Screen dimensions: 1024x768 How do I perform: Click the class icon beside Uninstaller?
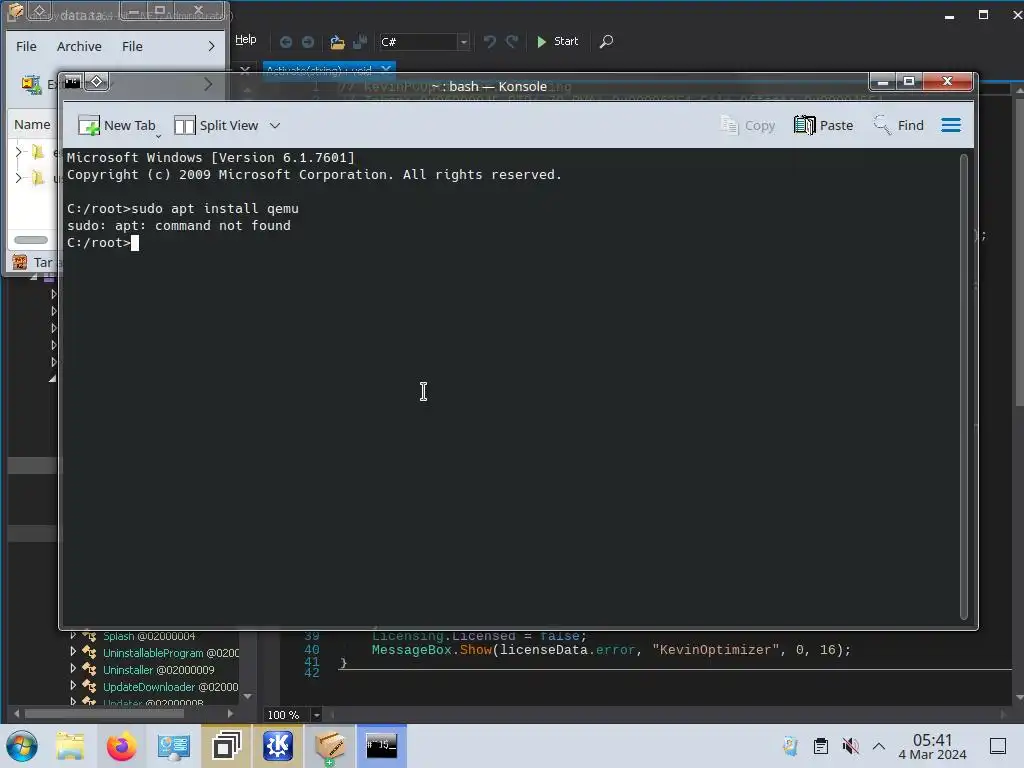coord(89,669)
